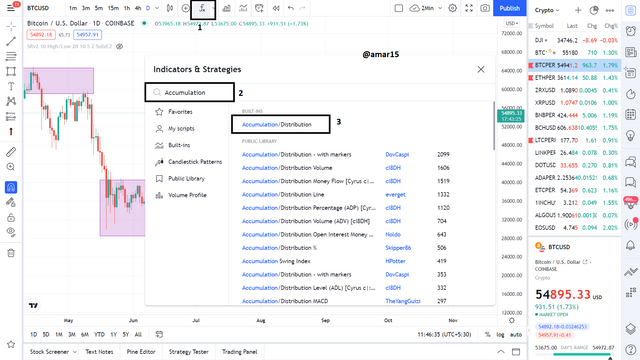Viewport: 640px width, 360px height.
Task: Close the Indicators & Strategies dialog
Action: (481, 69)
